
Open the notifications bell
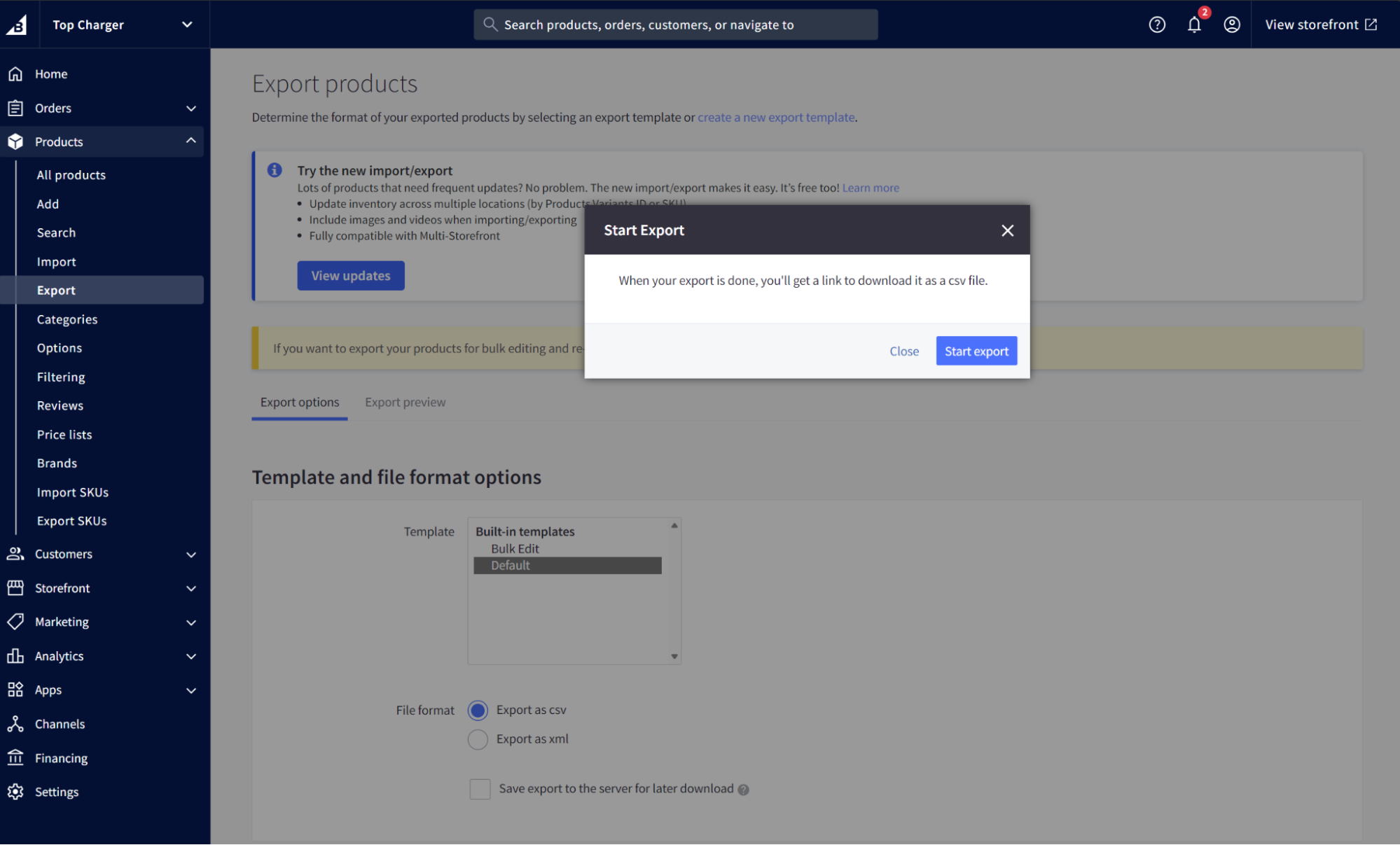point(1194,25)
